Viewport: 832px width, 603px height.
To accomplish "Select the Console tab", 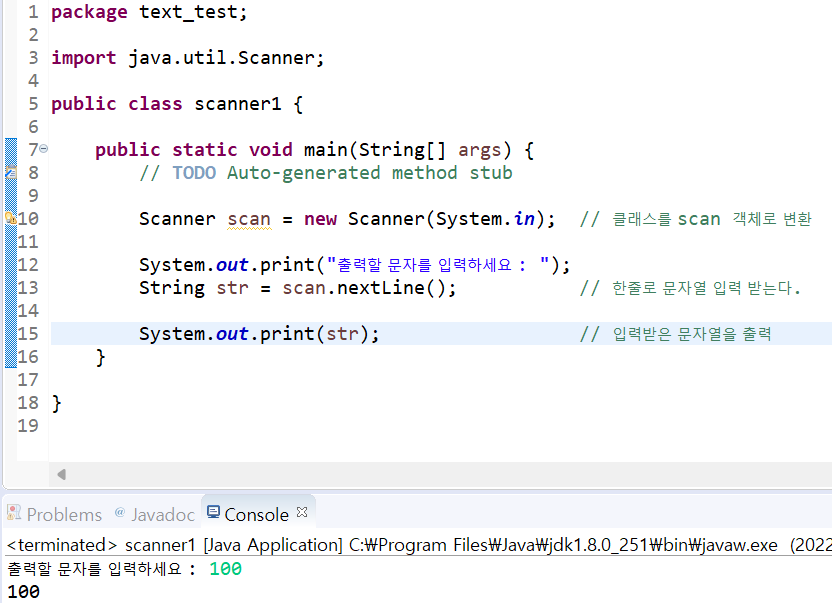I will point(256,514).
